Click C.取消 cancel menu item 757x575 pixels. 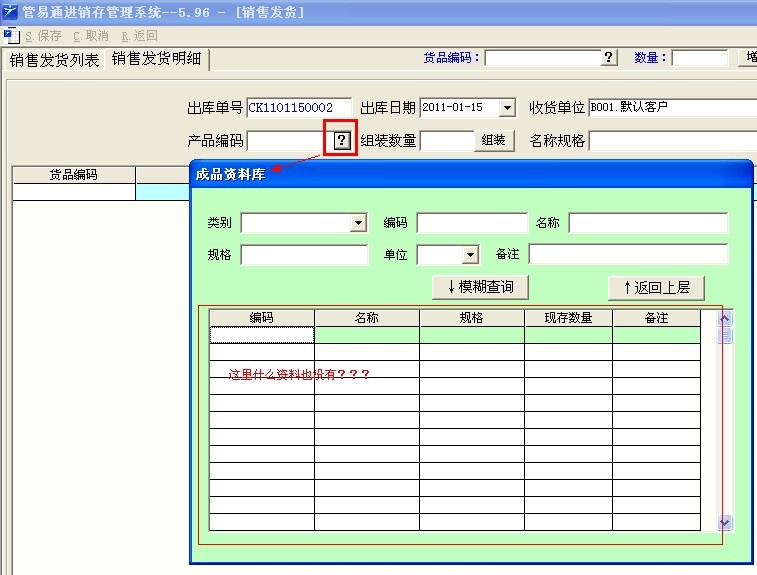tap(91, 36)
